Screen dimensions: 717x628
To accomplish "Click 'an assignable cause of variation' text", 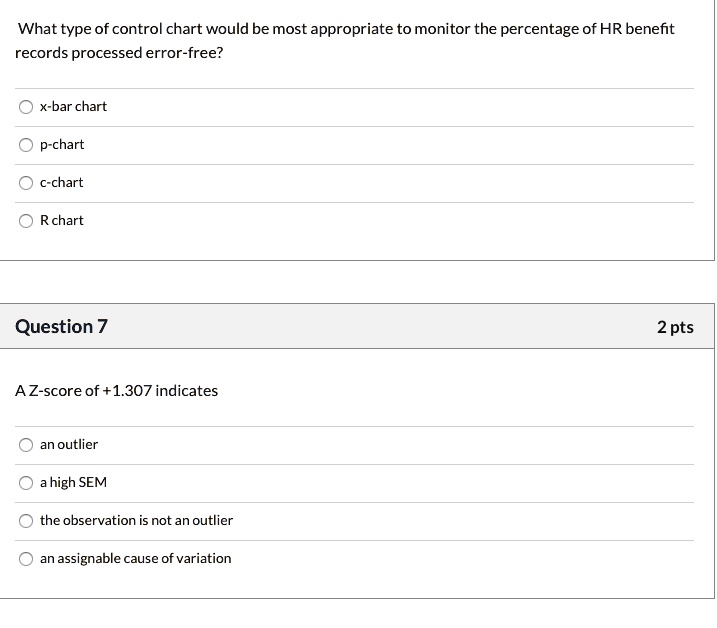I will [x=135, y=558].
